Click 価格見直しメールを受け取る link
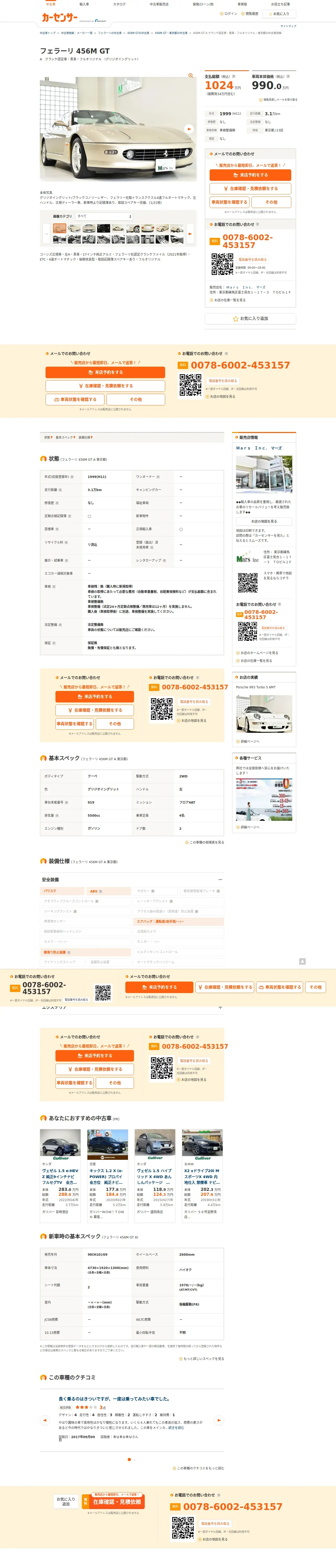The image size is (336, 1568). pos(279,100)
